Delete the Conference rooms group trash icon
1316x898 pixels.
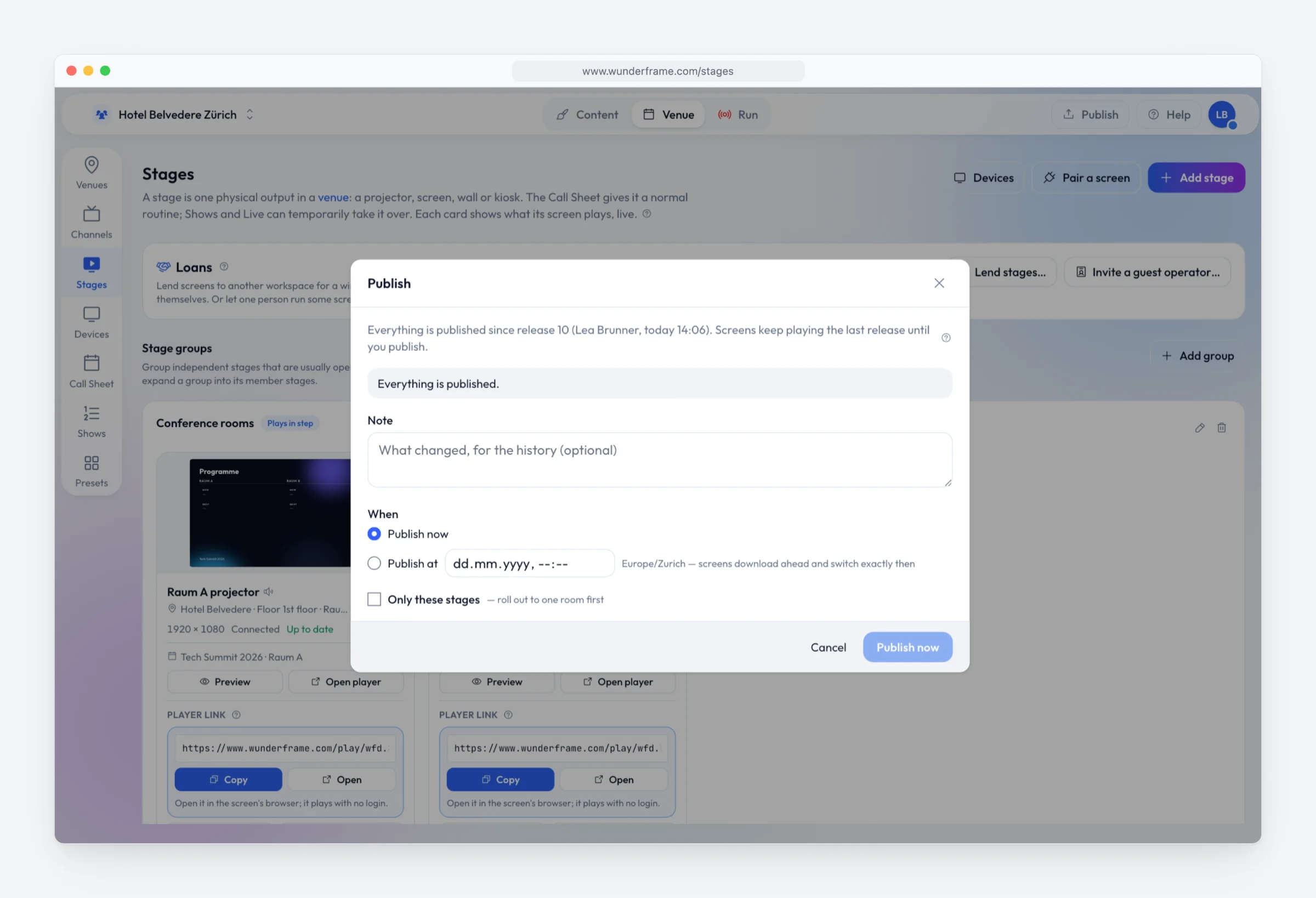(1222, 428)
